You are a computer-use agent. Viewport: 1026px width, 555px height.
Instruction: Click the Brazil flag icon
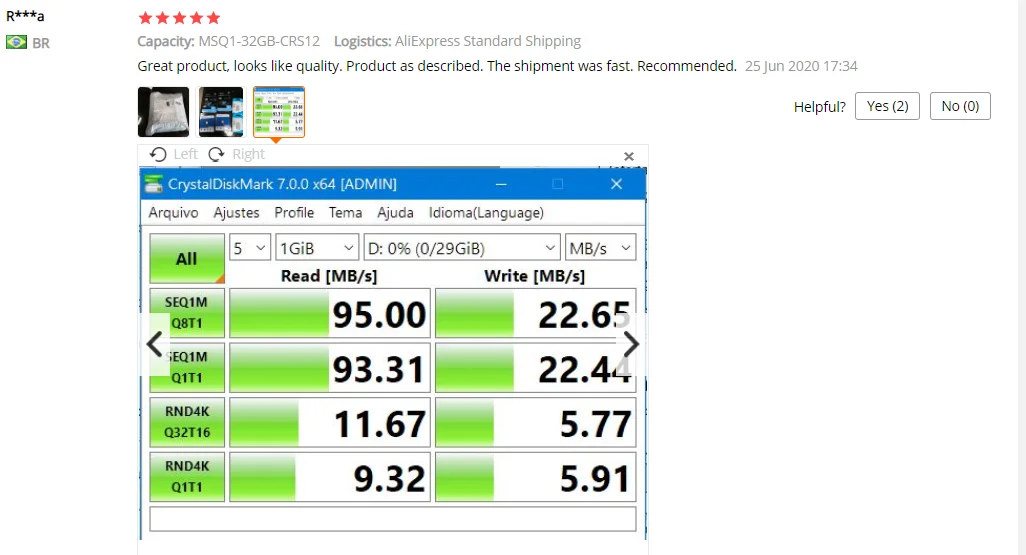(x=16, y=43)
